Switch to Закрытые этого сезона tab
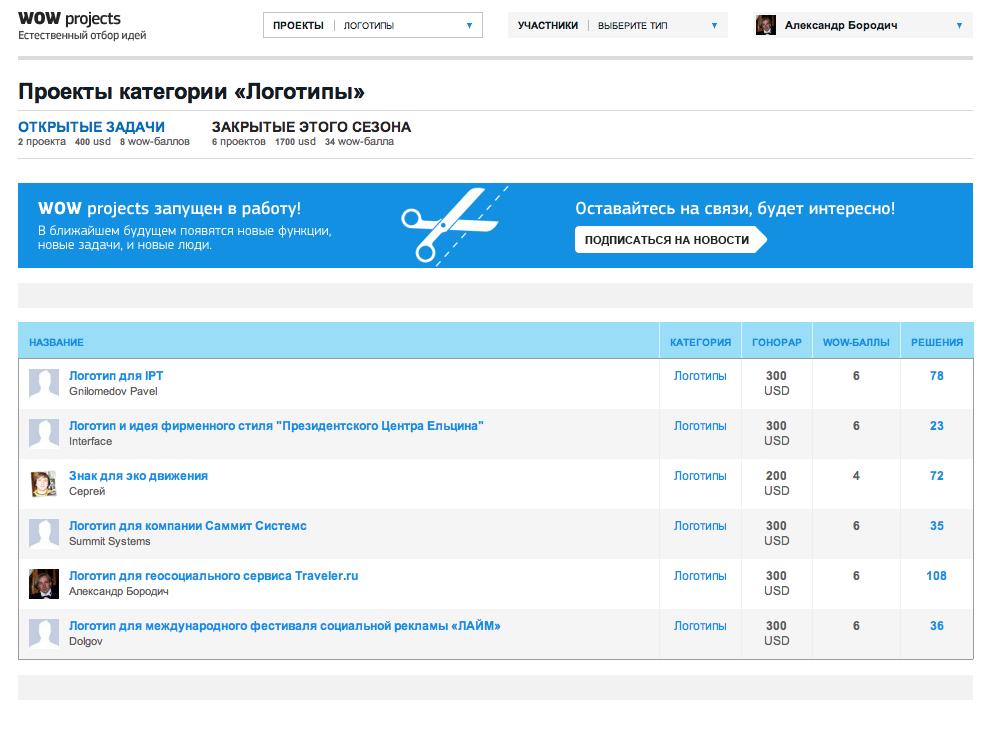This screenshot has width=989, height=738. 311,127
